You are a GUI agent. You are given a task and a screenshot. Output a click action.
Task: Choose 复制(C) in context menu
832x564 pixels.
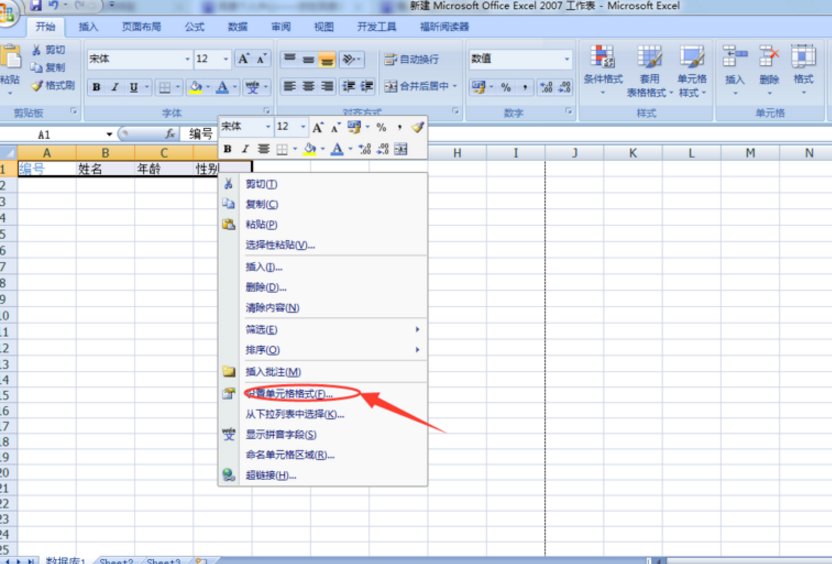tap(323, 204)
